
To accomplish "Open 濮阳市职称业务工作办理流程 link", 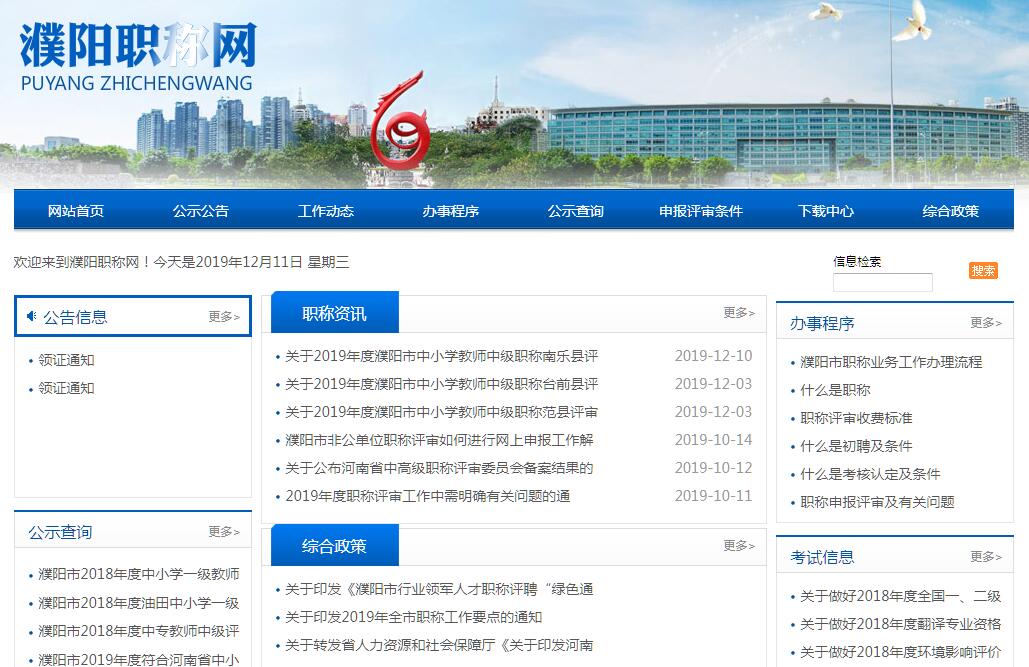I will click(x=891, y=362).
